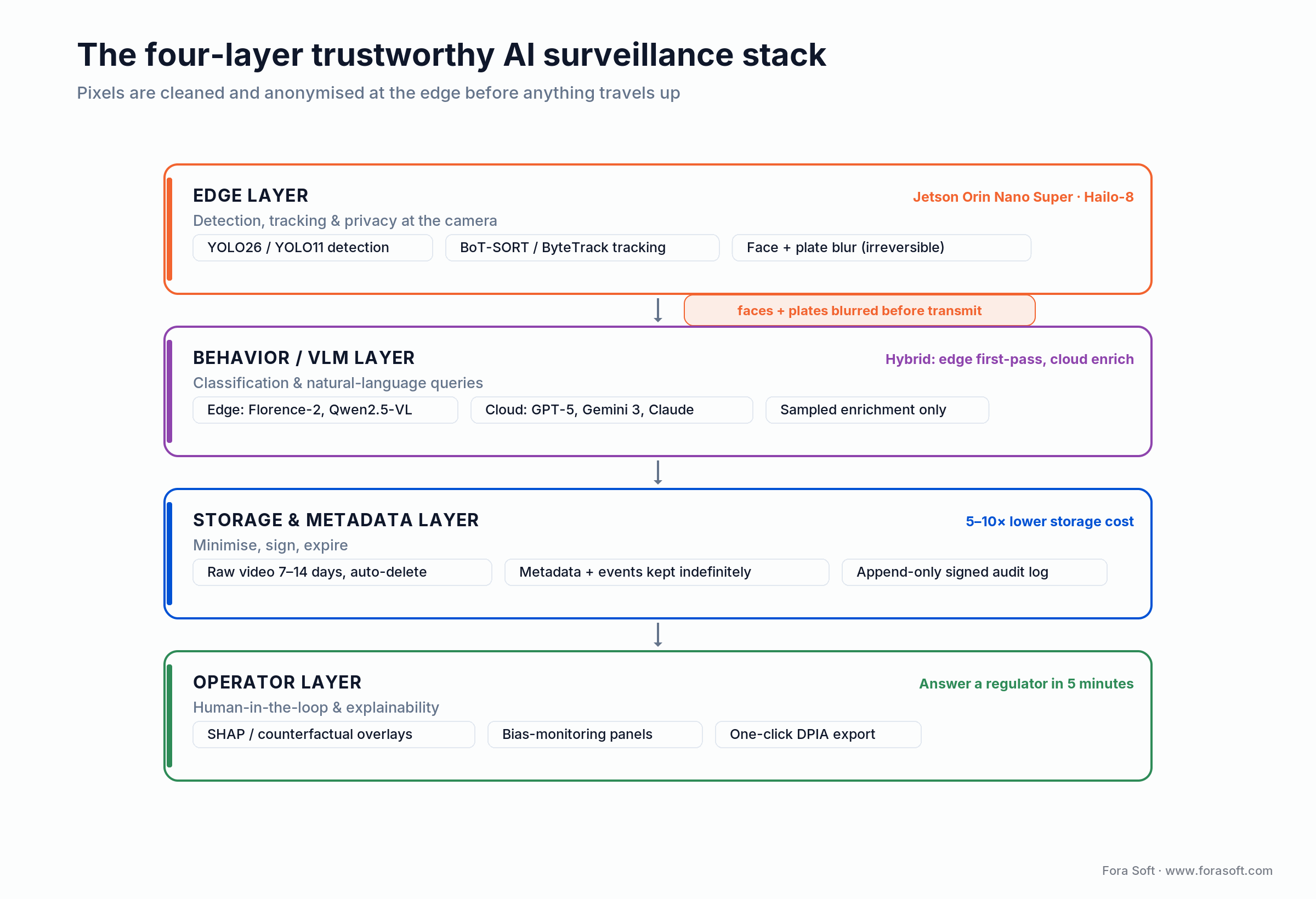Click the "Minimise, sign, expire" text
The image size is (1316, 899).
[x=270, y=545]
